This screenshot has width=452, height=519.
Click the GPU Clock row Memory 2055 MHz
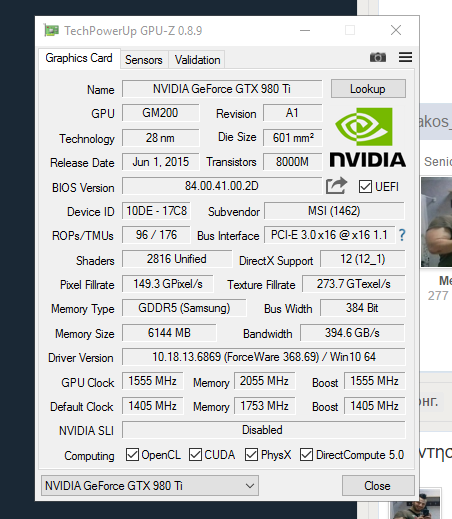(x=265, y=381)
